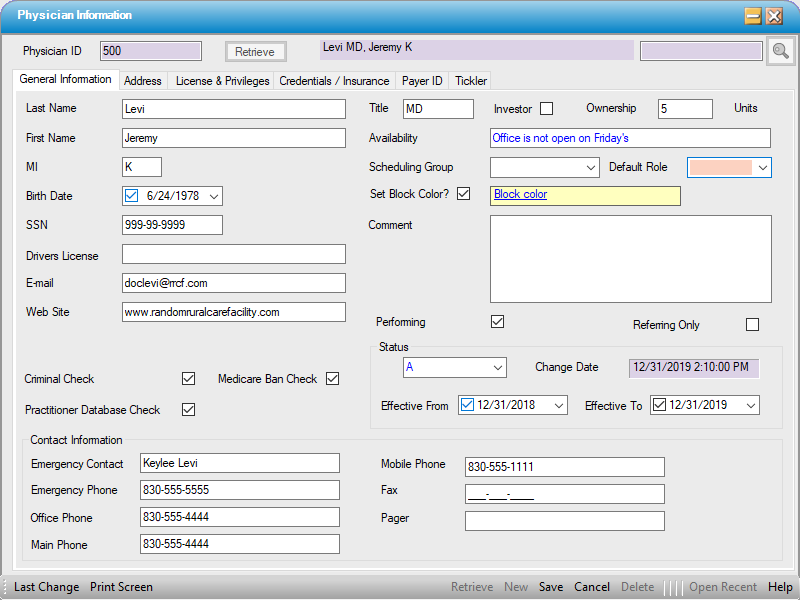The width and height of the screenshot is (800, 600).
Task: Toggle the Investor checkbox
Action: (x=546, y=109)
